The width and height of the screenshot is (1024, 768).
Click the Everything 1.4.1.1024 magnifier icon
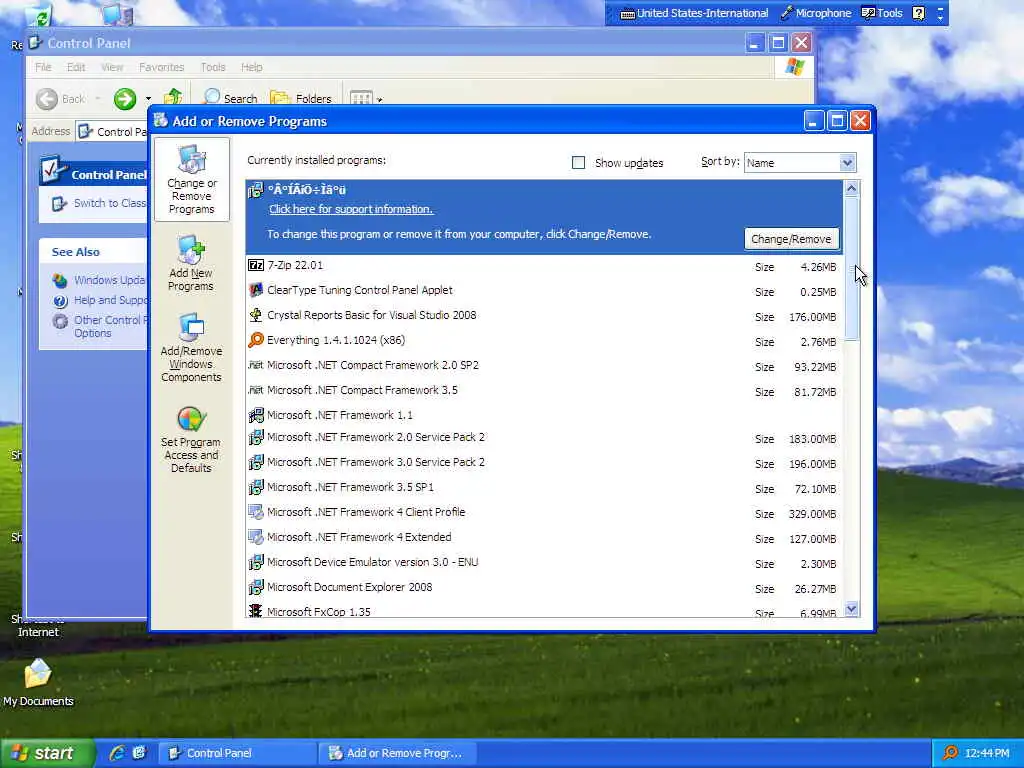pos(256,340)
